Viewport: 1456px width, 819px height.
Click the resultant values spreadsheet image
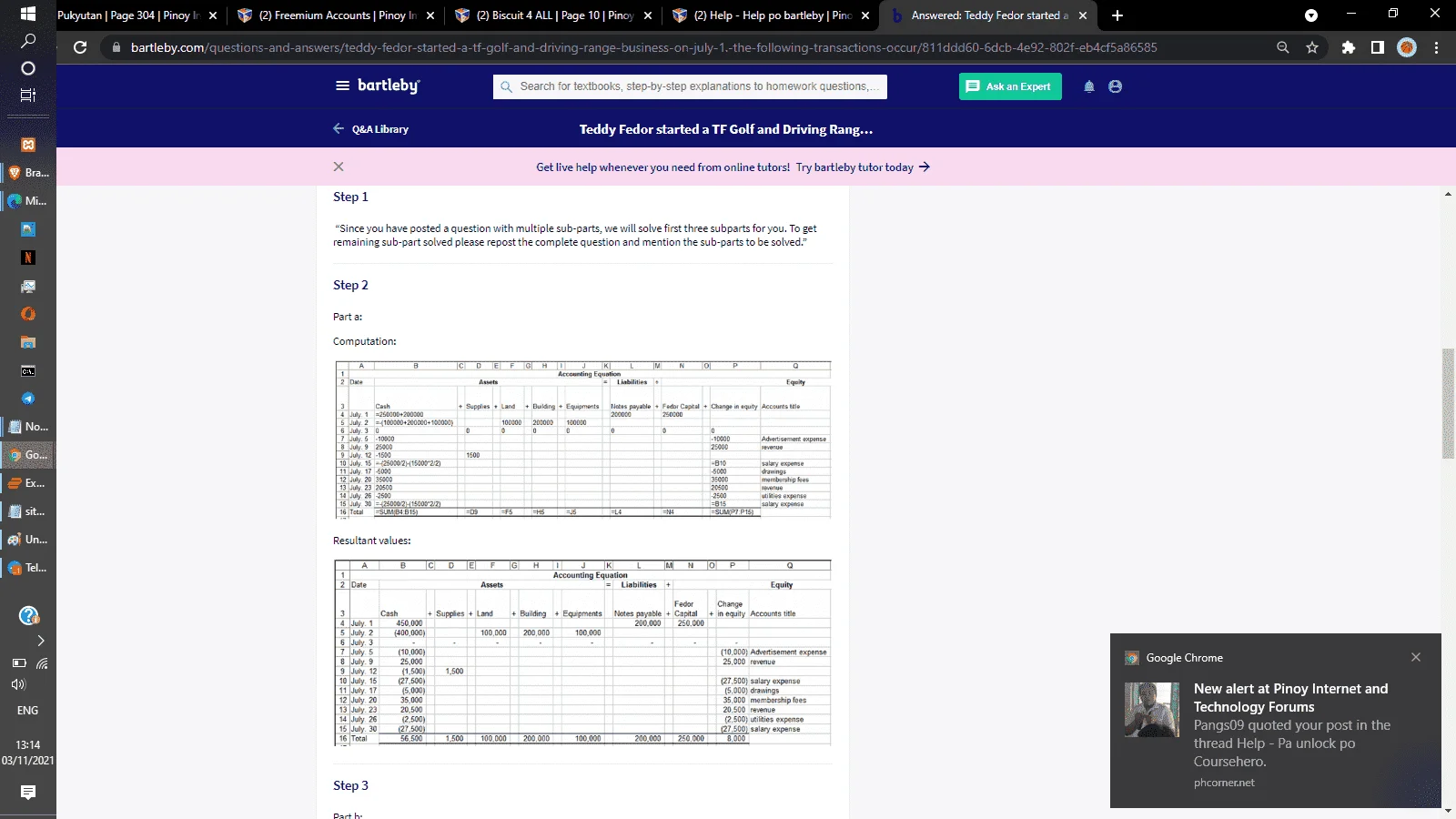click(583, 652)
